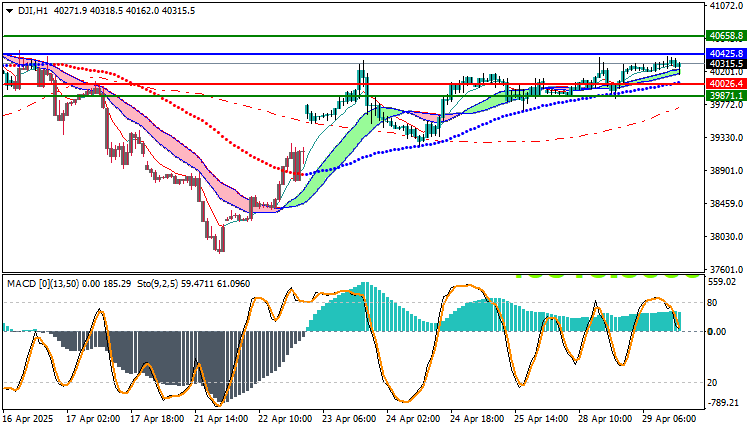Viewport: 750px width, 430px height.
Task: Click the 37601.0 price scale value
Action: click(x=727, y=270)
